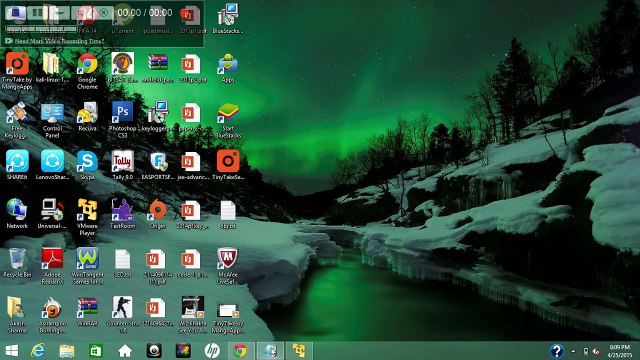Pause the TinyTake recording
The height and width of the screenshot is (360, 640).
(37, 13)
